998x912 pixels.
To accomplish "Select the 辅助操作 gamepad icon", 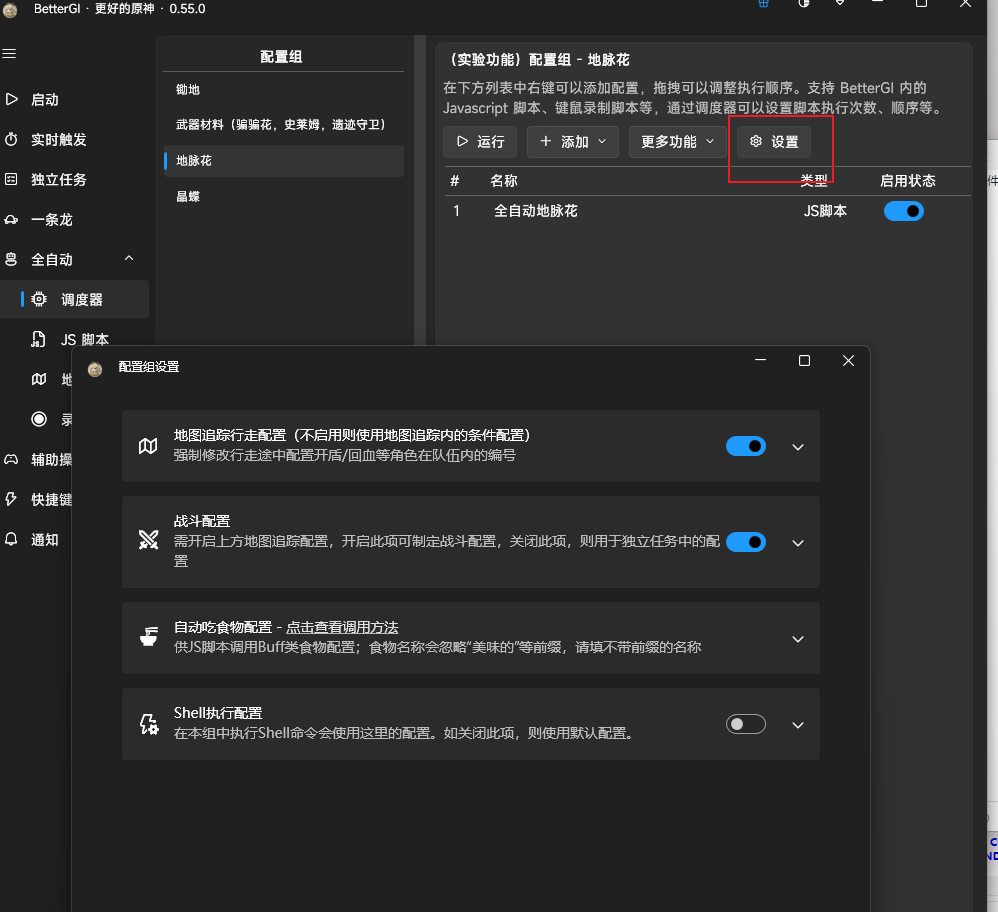I will click(x=13, y=459).
